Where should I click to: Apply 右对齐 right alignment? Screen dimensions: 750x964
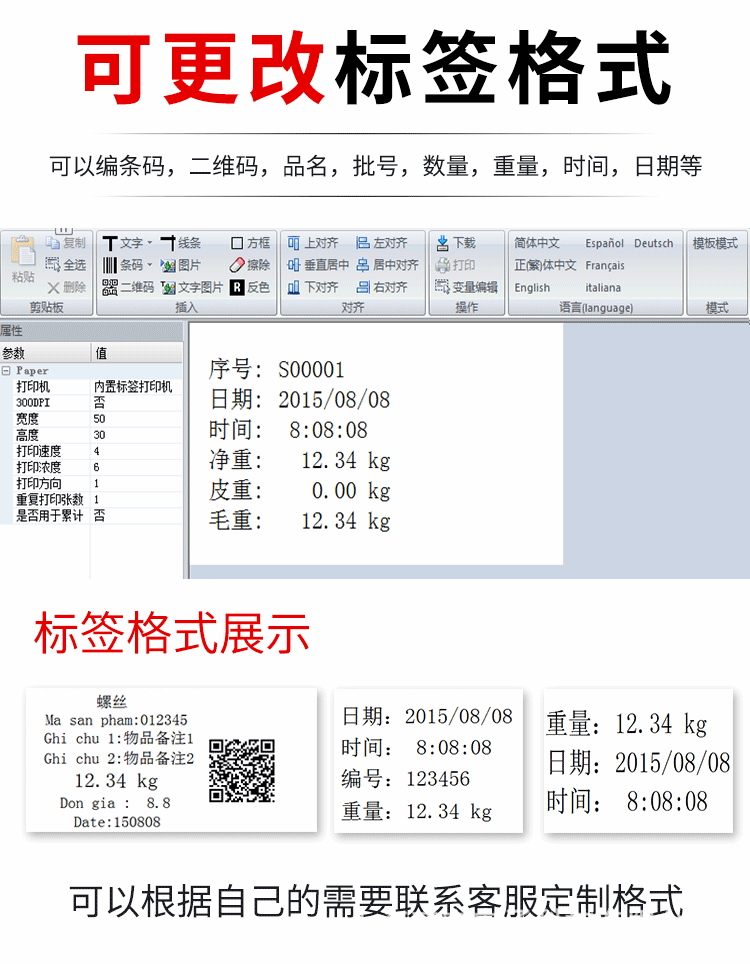click(x=382, y=287)
